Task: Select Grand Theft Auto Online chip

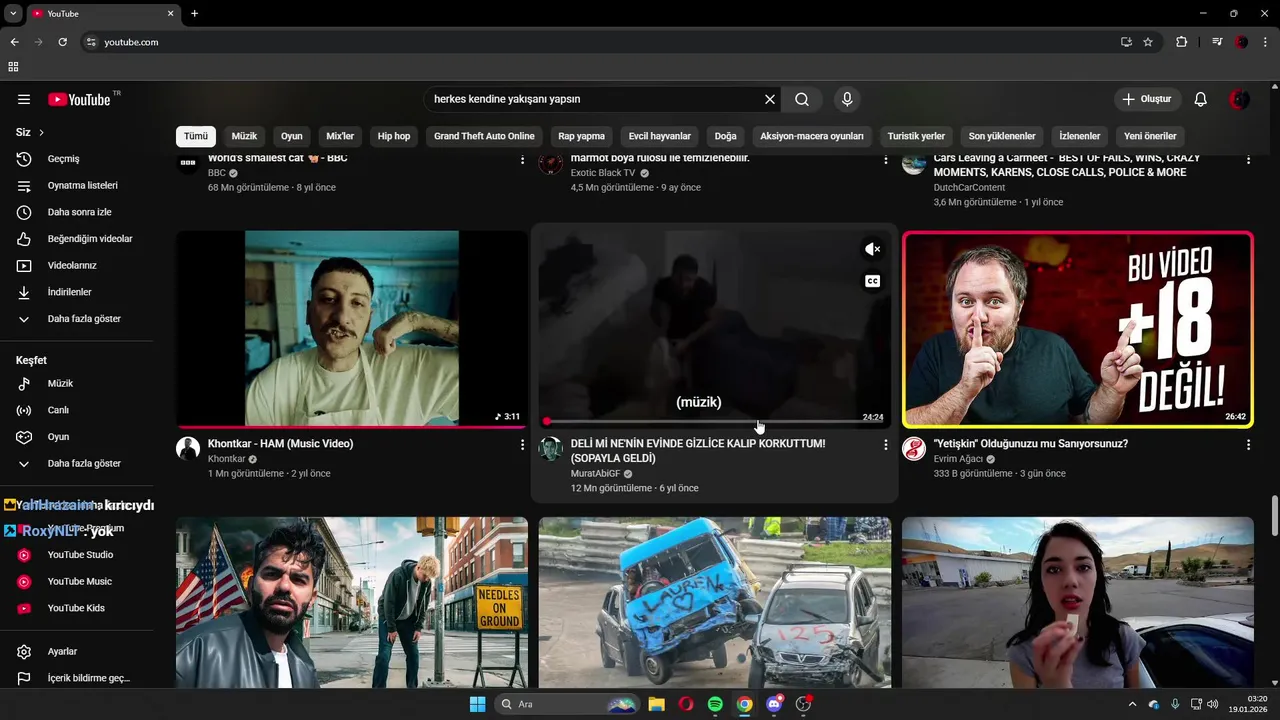Action: click(484, 136)
